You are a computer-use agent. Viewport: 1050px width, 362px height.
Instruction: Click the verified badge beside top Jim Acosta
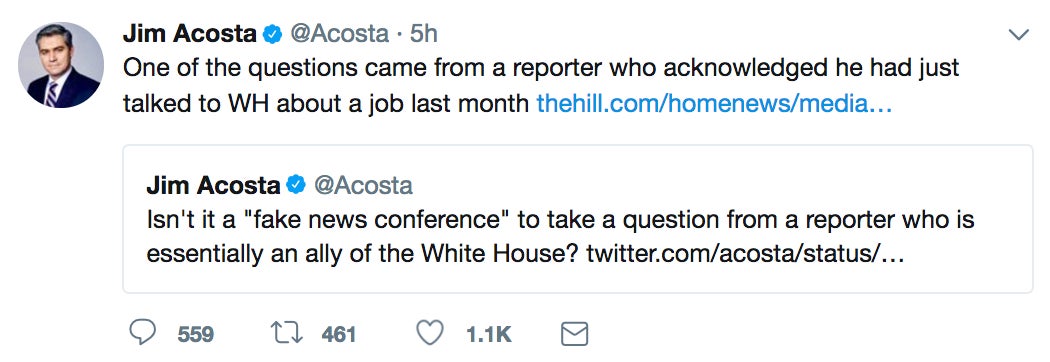click(271, 34)
